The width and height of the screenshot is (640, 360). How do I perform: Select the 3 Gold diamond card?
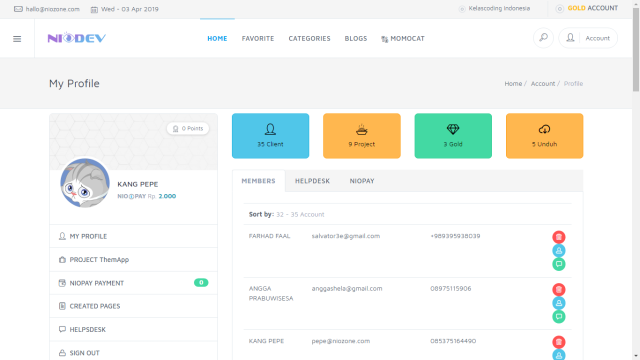pyautogui.click(x=453, y=136)
